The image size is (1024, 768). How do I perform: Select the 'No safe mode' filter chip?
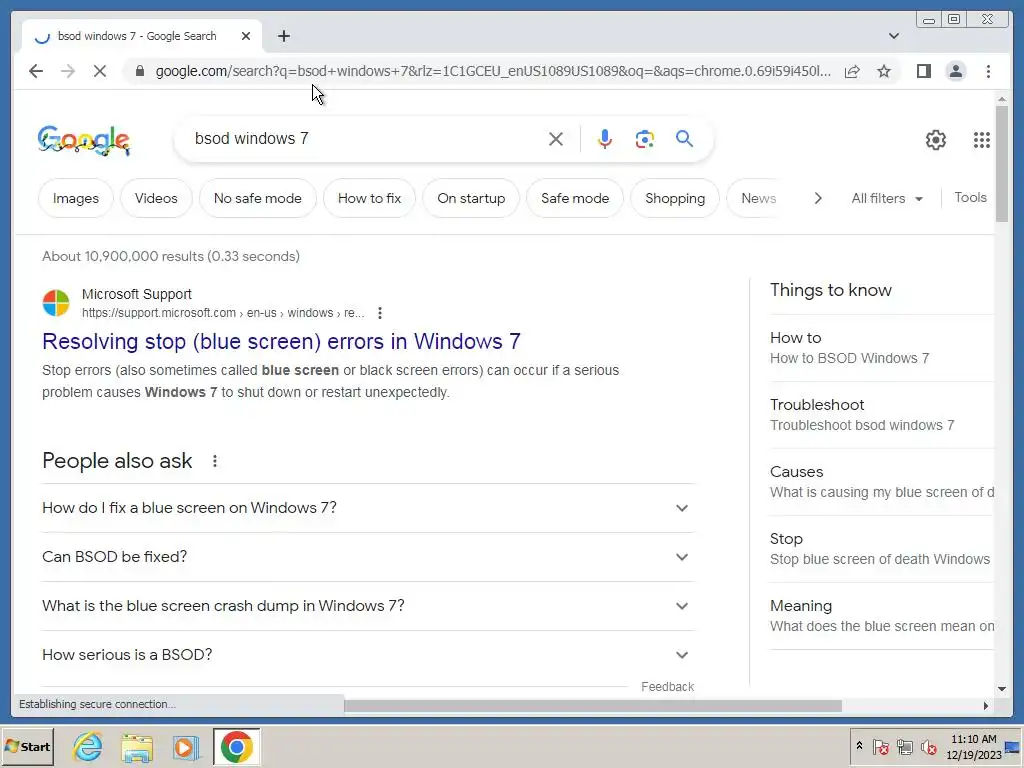(x=257, y=198)
